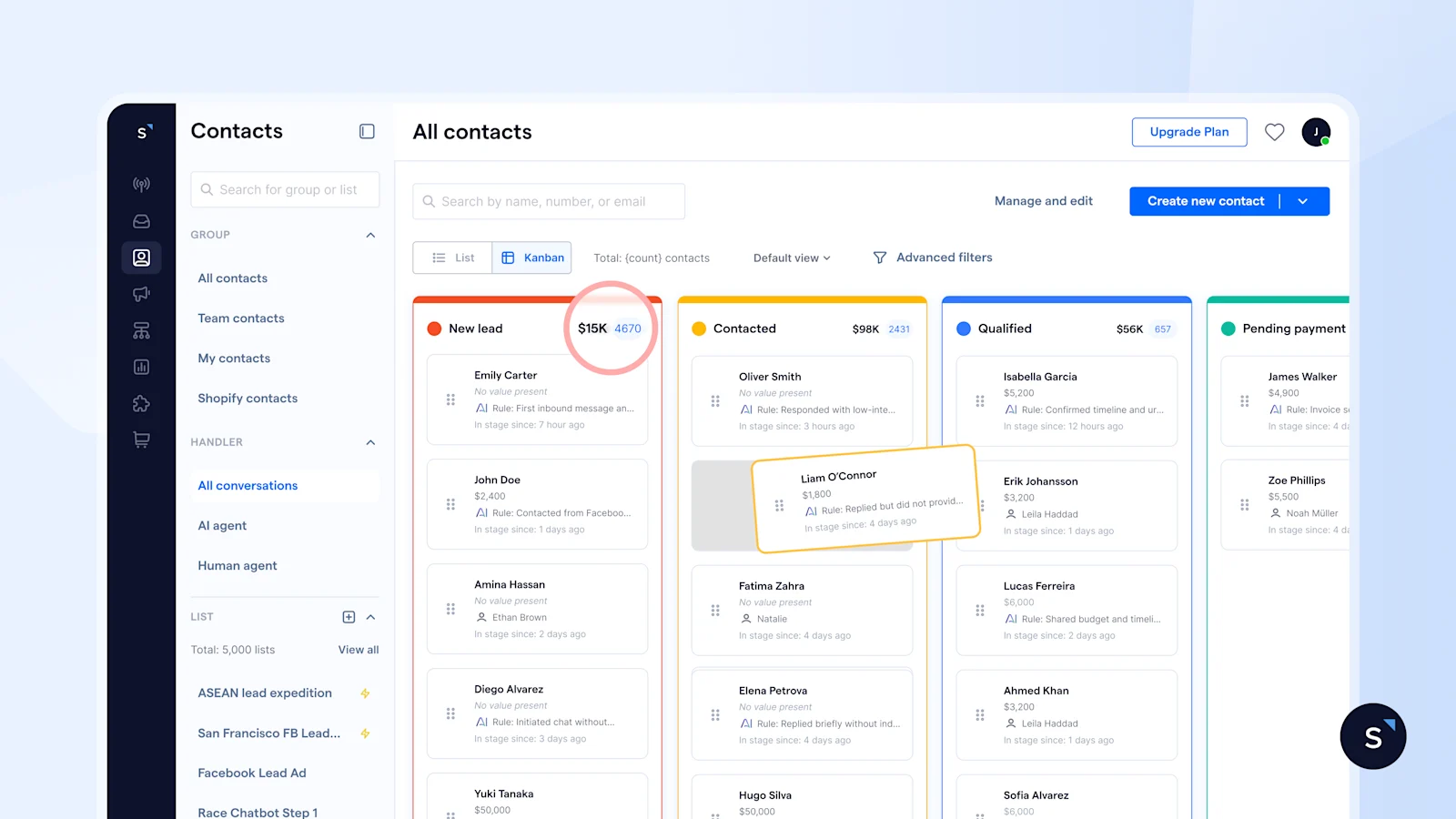Select All conversations under Handler
The height and width of the screenshot is (819, 1456).
coord(248,485)
